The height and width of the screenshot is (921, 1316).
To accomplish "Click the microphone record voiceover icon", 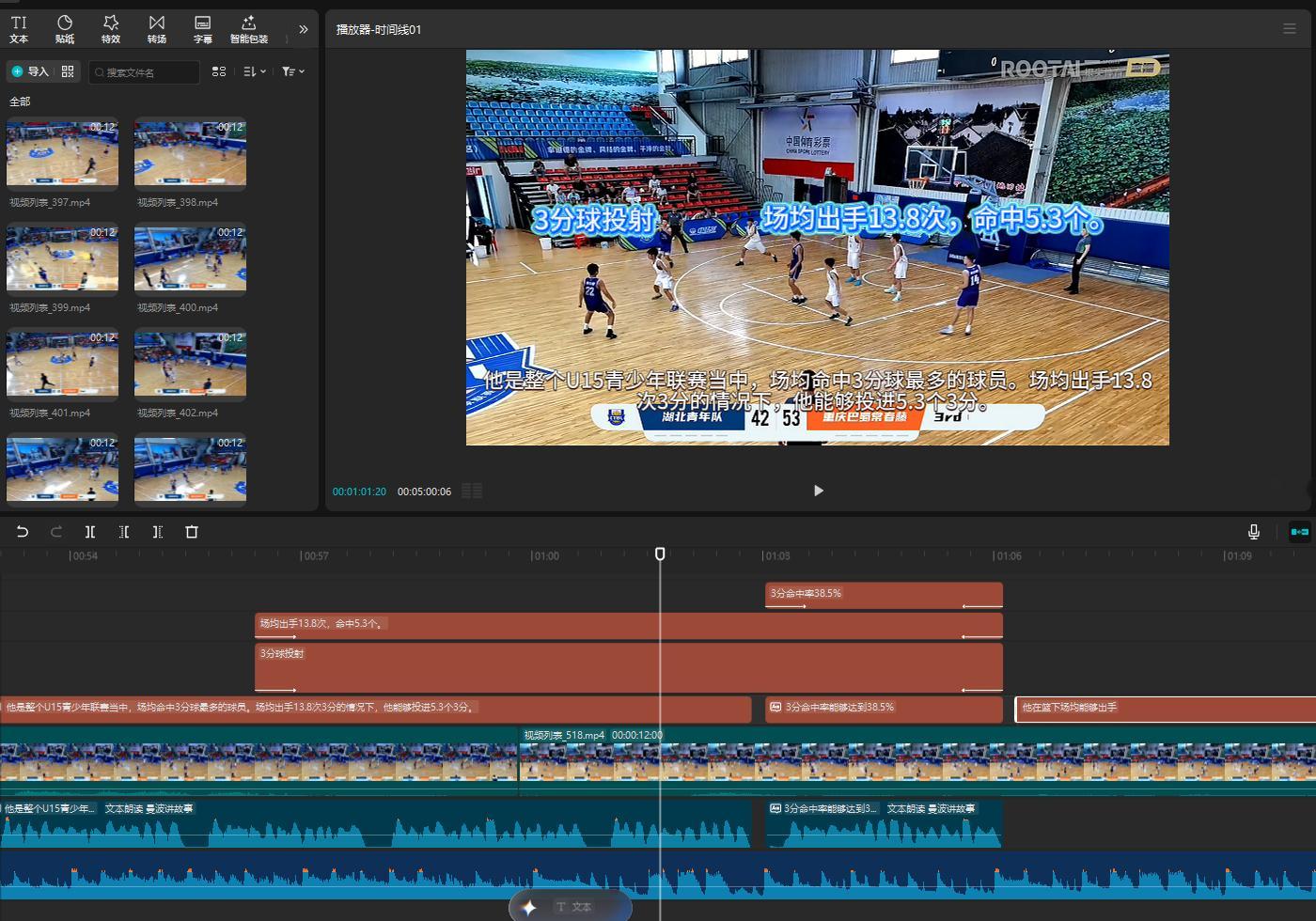I will pyautogui.click(x=1254, y=532).
